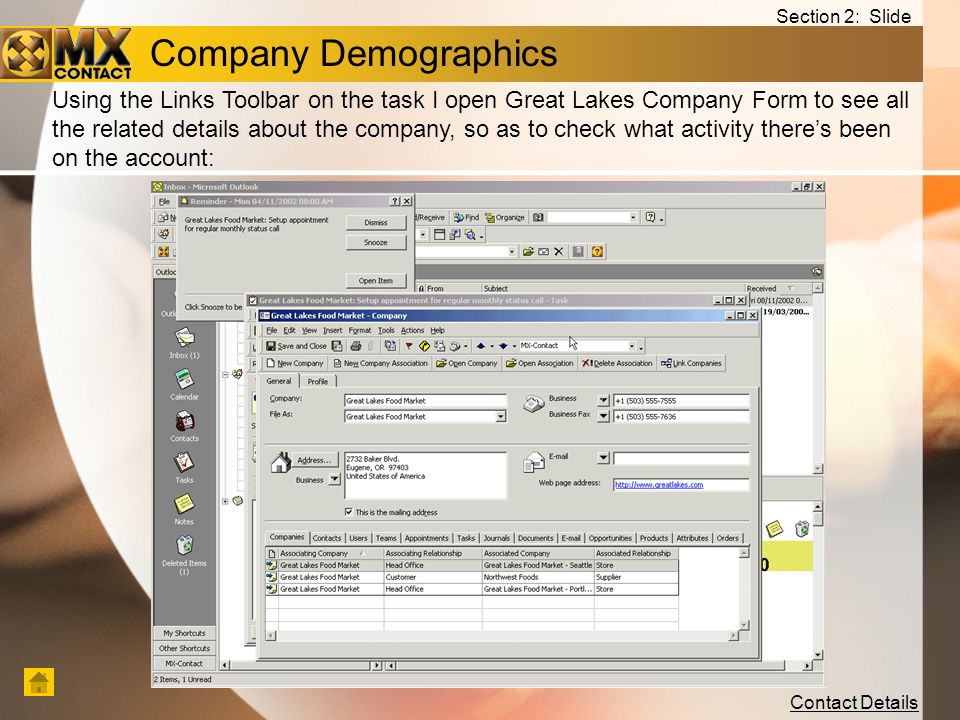960x720 pixels.
Task: Open the File As dropdown
Action: (501, 416)
